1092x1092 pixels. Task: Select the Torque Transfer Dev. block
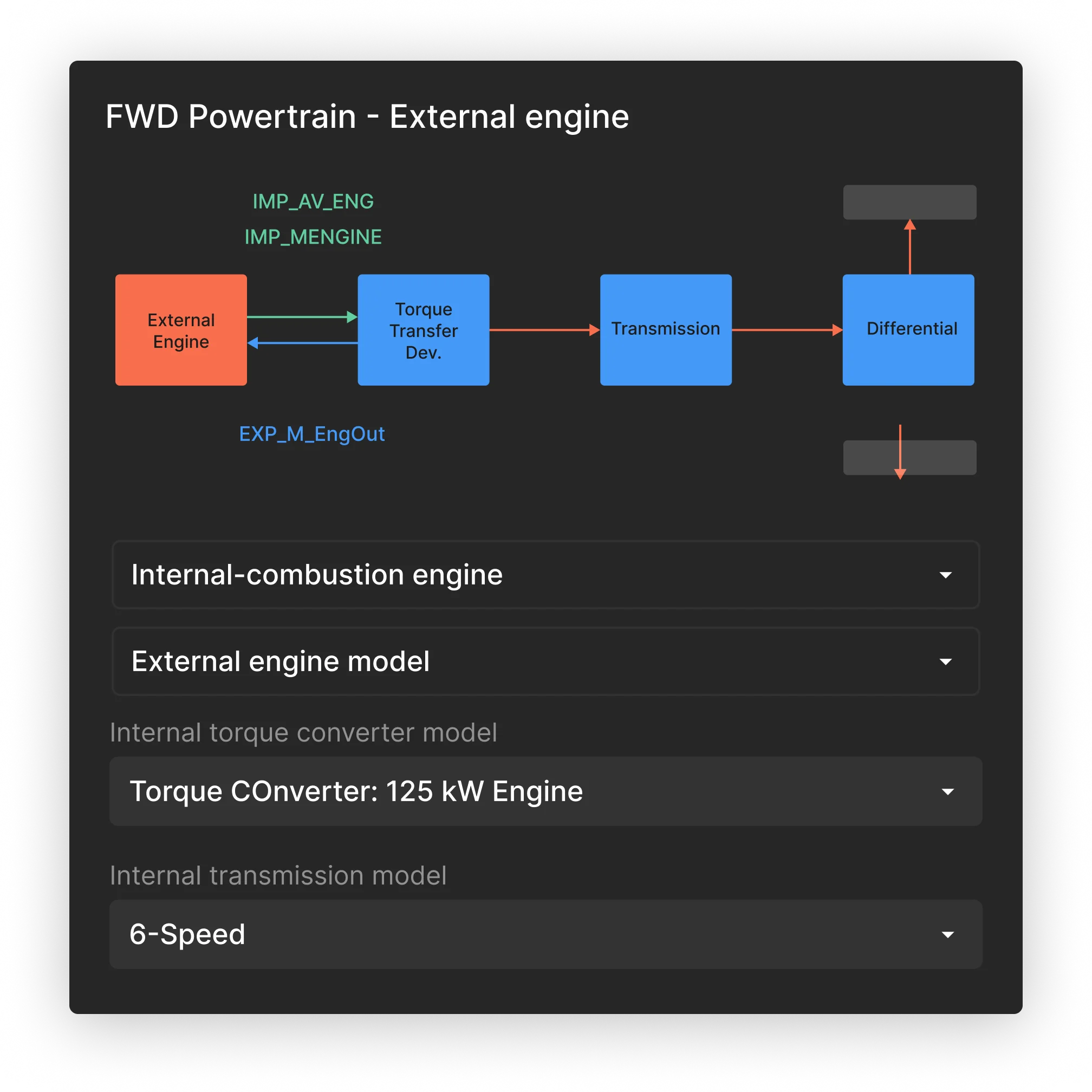[x=423, y=330]
